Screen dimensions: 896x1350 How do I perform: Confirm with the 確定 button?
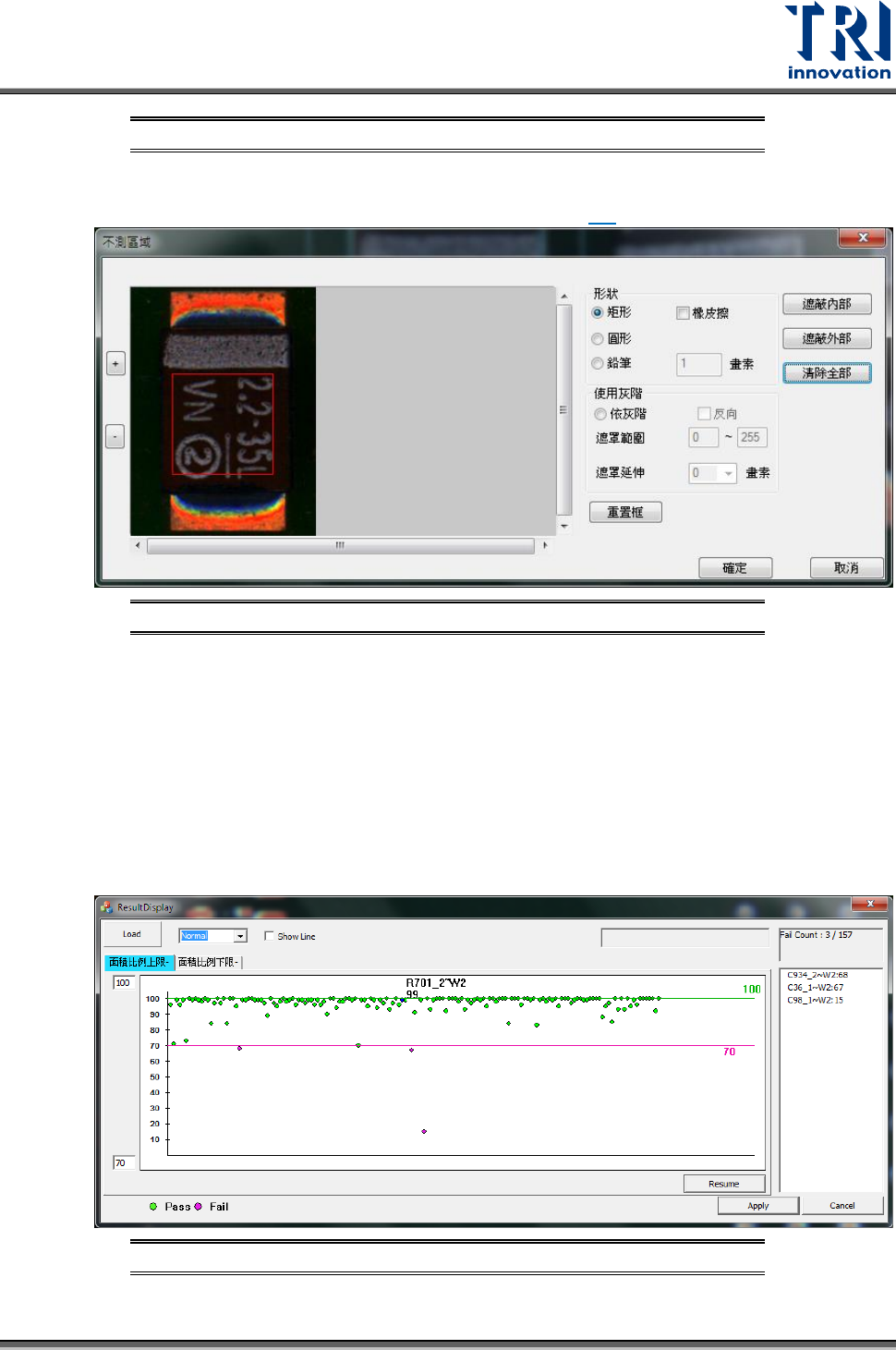[x=735, y=567]
